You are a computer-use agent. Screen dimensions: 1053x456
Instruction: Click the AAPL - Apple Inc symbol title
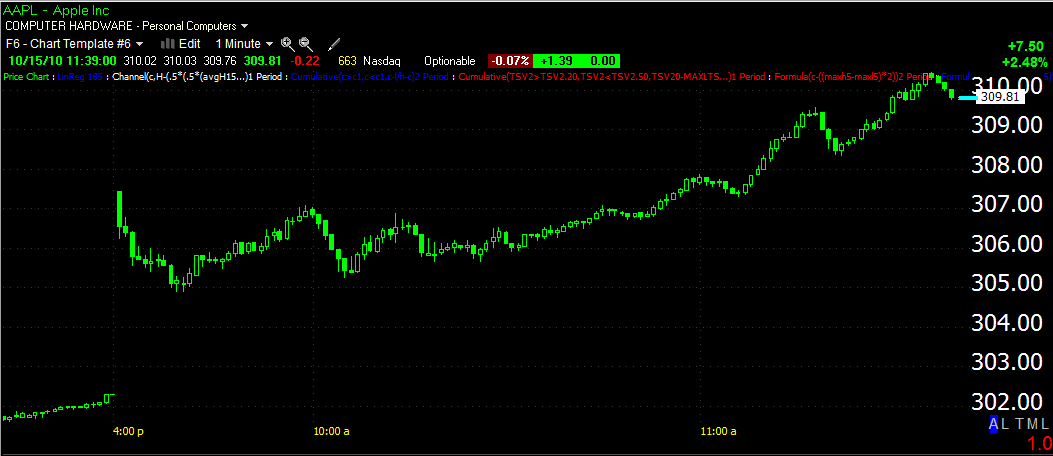click(56, 10)
